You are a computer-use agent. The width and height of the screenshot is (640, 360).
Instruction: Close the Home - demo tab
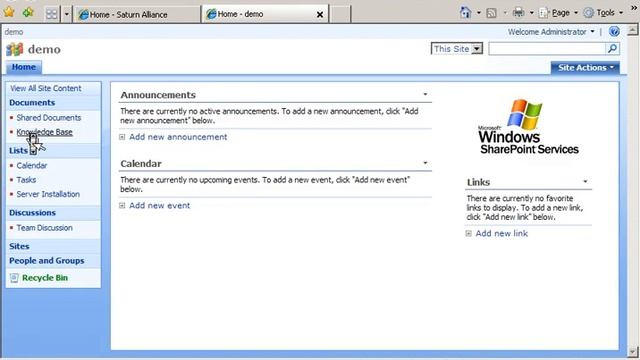click(320, 15)
